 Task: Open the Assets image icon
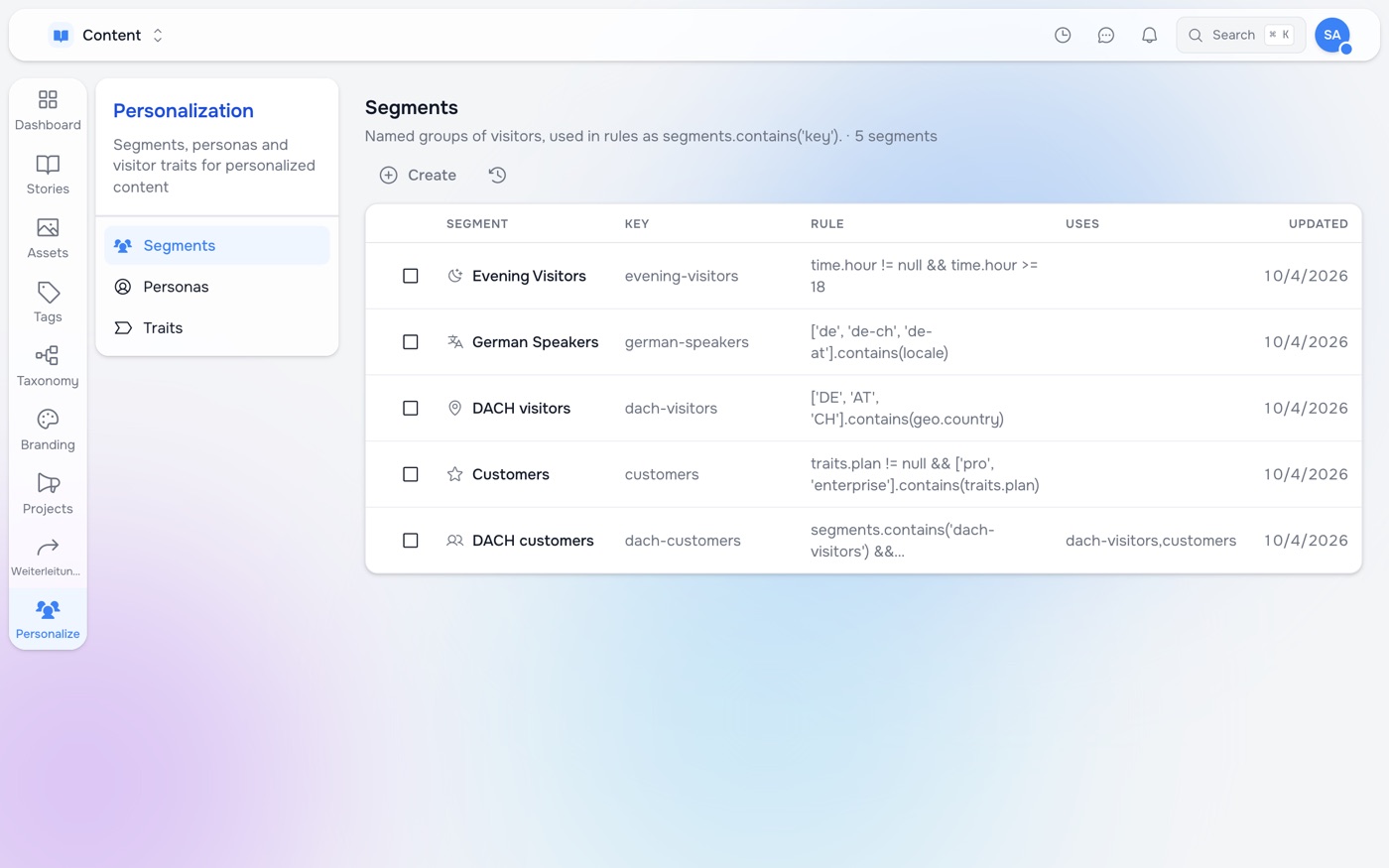[48, 228]
